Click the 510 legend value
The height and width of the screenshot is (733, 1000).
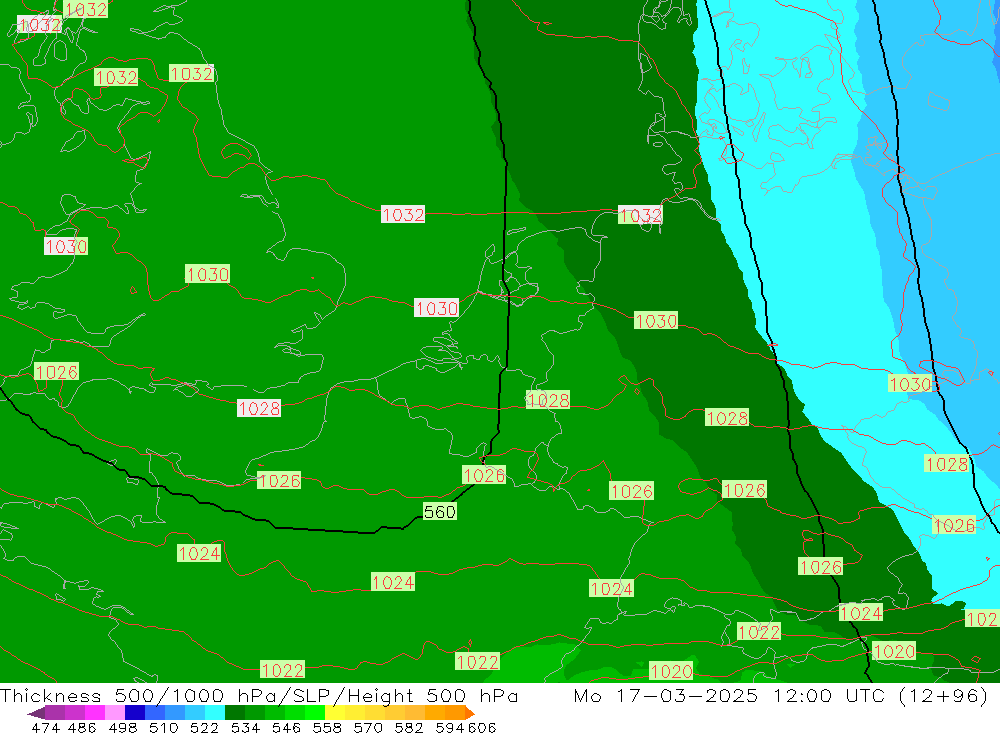tap(163, 727)
